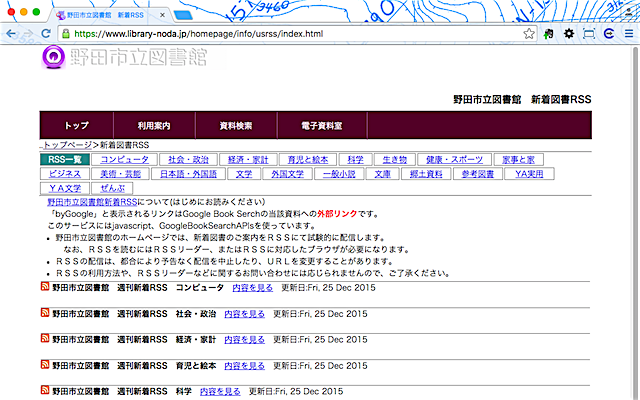The height and width of the screenshot is (400, 640).
Task: Click the circular E extension icon
Action: pos(609,33)
